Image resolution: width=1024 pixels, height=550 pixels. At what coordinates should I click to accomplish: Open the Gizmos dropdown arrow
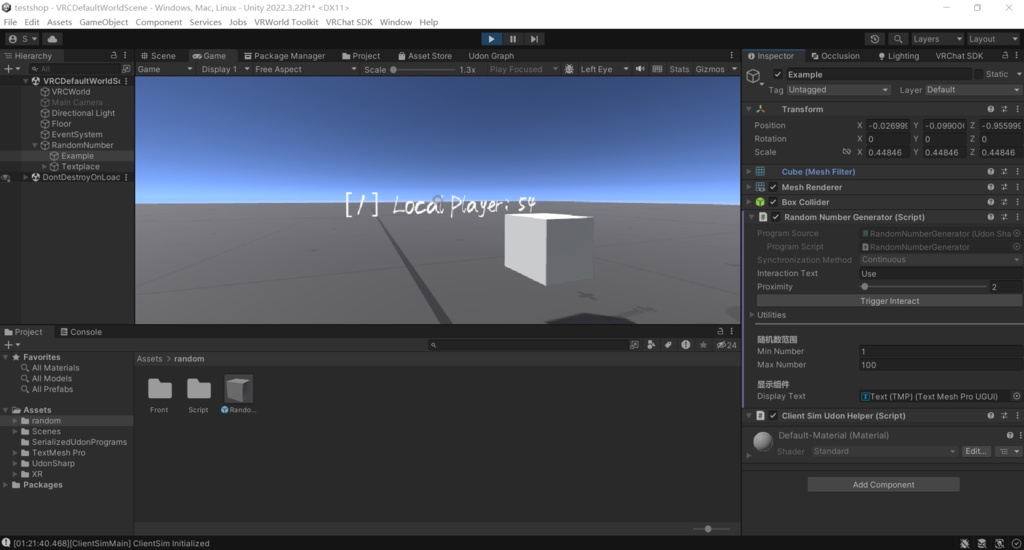tap(734, 69)
